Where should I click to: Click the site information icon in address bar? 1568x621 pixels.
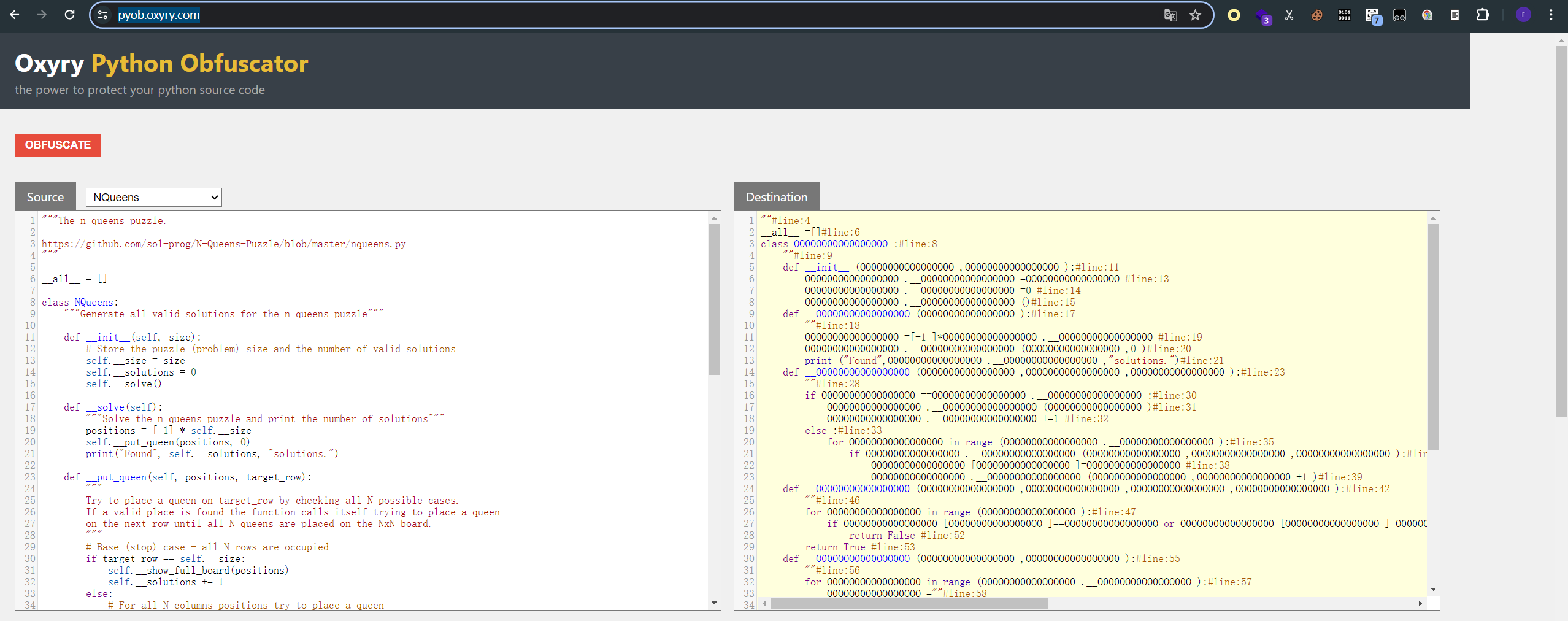click(x=102, y=15)
